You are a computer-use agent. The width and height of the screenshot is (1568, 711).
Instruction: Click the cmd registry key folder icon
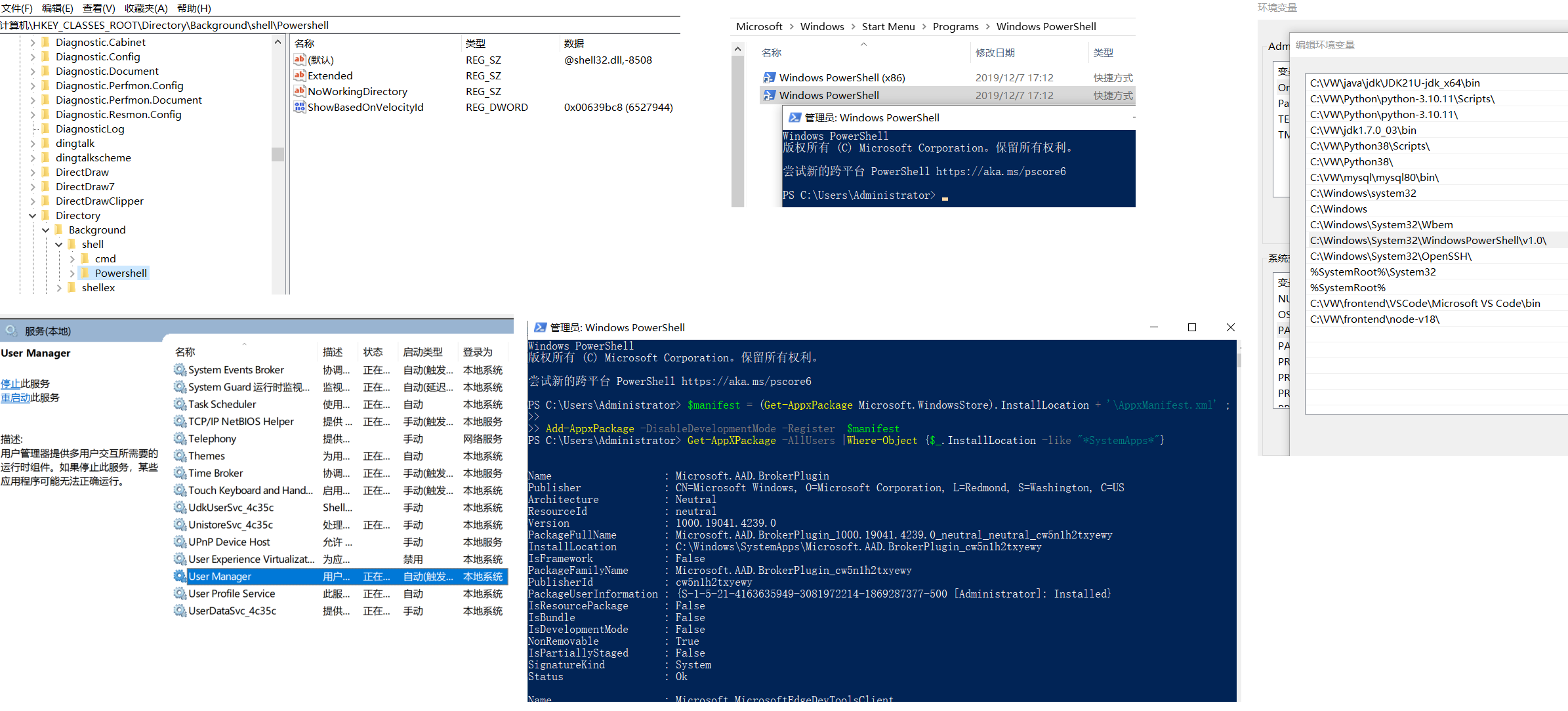pos(85,258)
